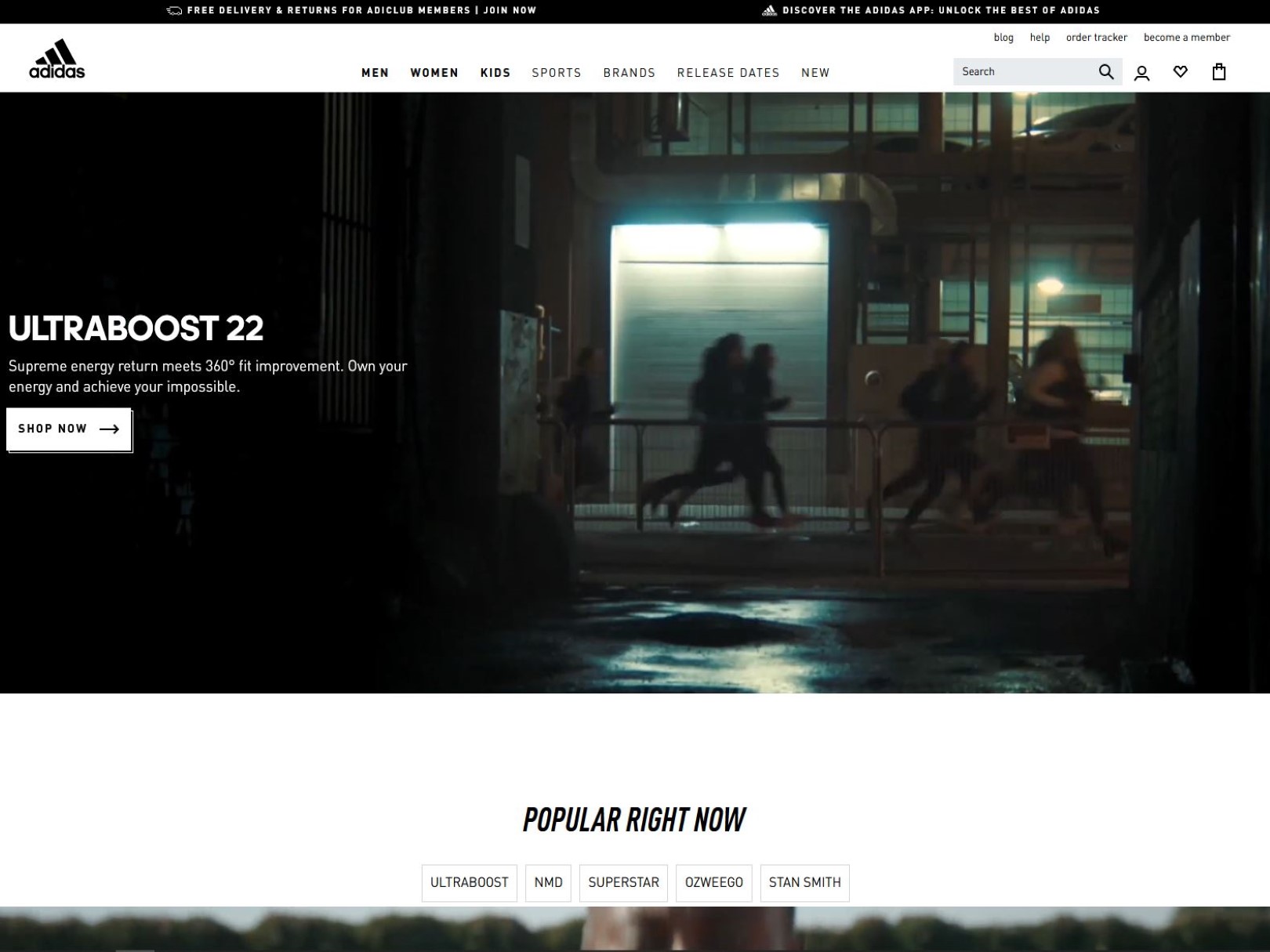The width and height of the screenshot is (1270, 952).
Task: Select the SUPERSTAR popular tag
Action: (623, 883)
